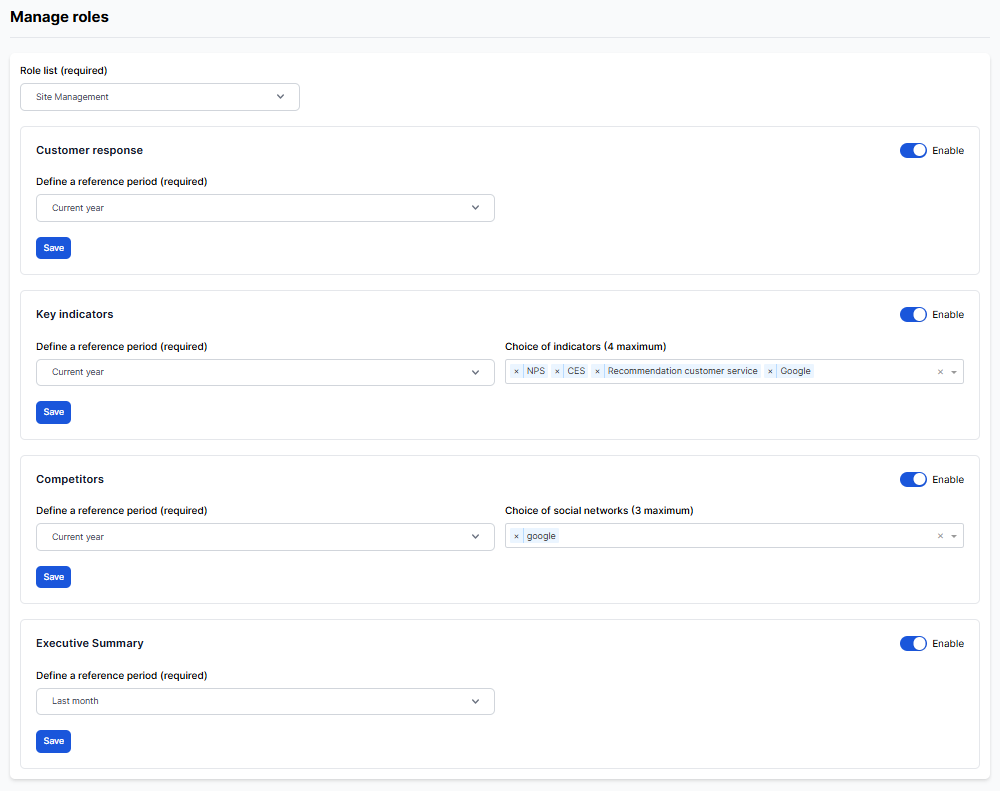
Task: Toggle off Key indicators section
Action: pyautogui.click(x=913, y=315)
